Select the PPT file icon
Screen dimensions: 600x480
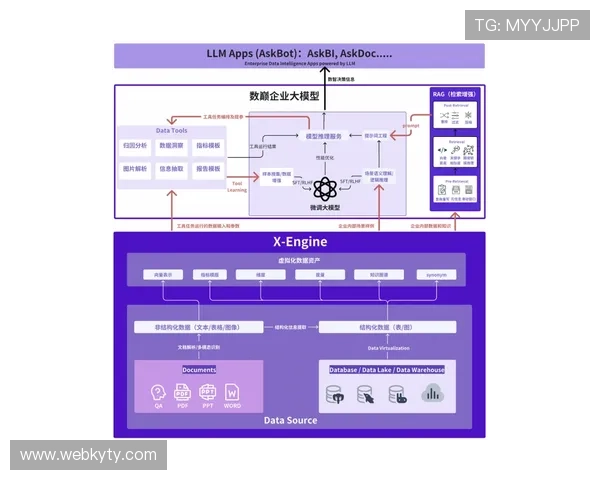208,391
